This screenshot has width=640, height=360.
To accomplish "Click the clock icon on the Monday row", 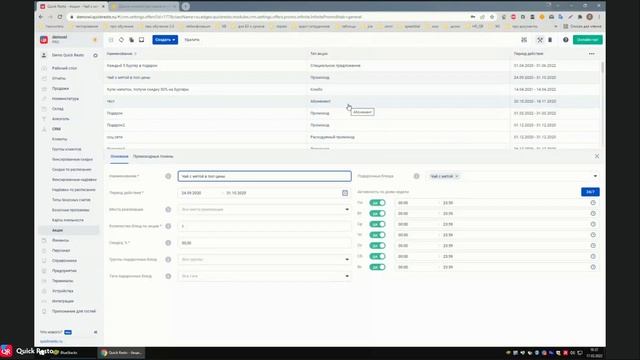I will 593,203.
